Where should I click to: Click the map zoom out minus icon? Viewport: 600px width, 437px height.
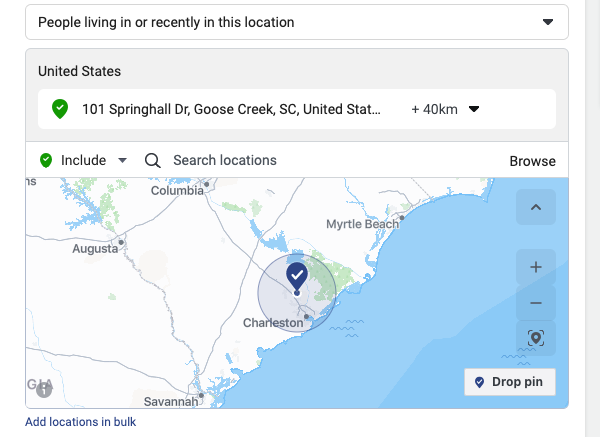(536, 303)
